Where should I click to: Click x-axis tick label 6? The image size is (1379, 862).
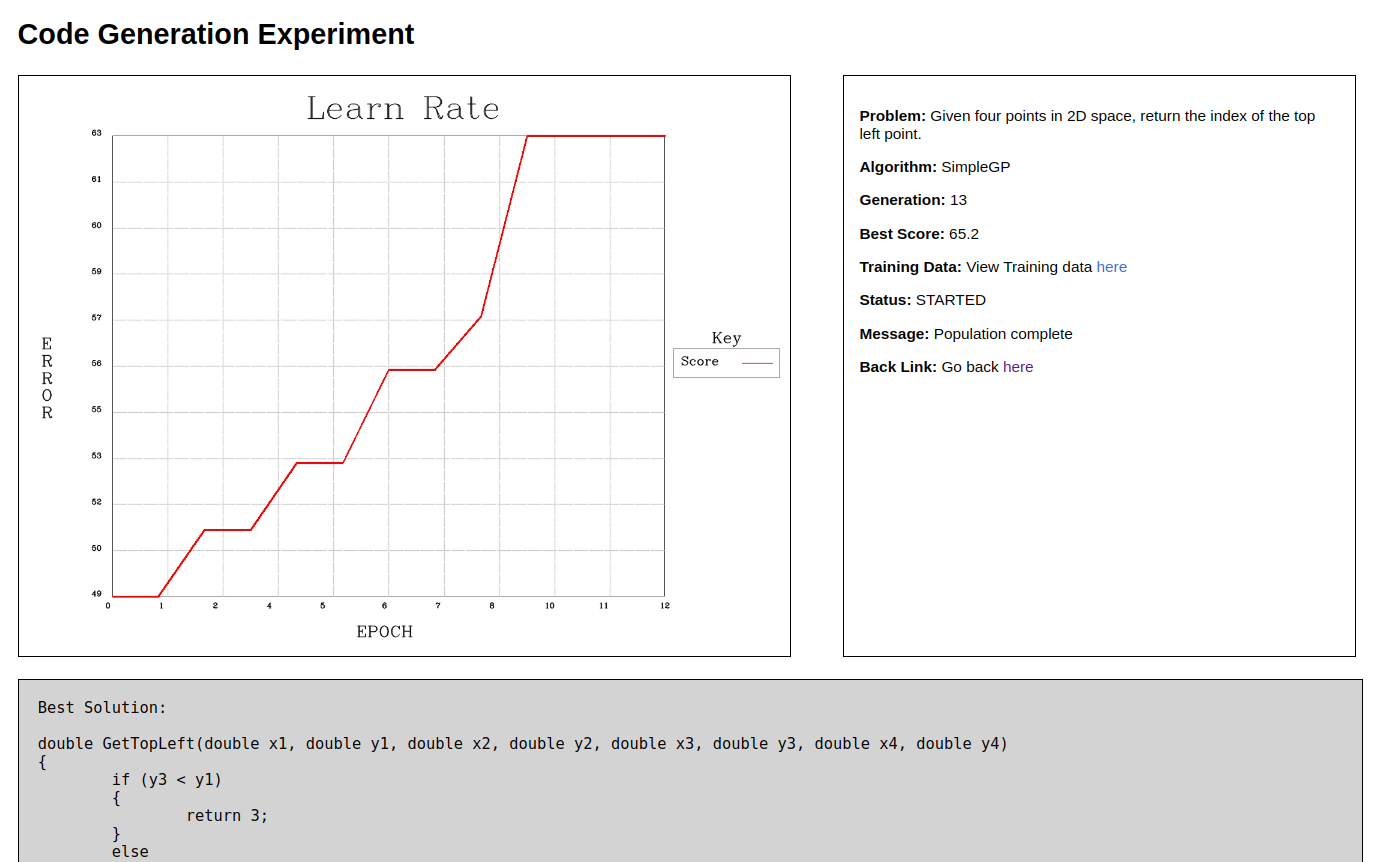385,606
